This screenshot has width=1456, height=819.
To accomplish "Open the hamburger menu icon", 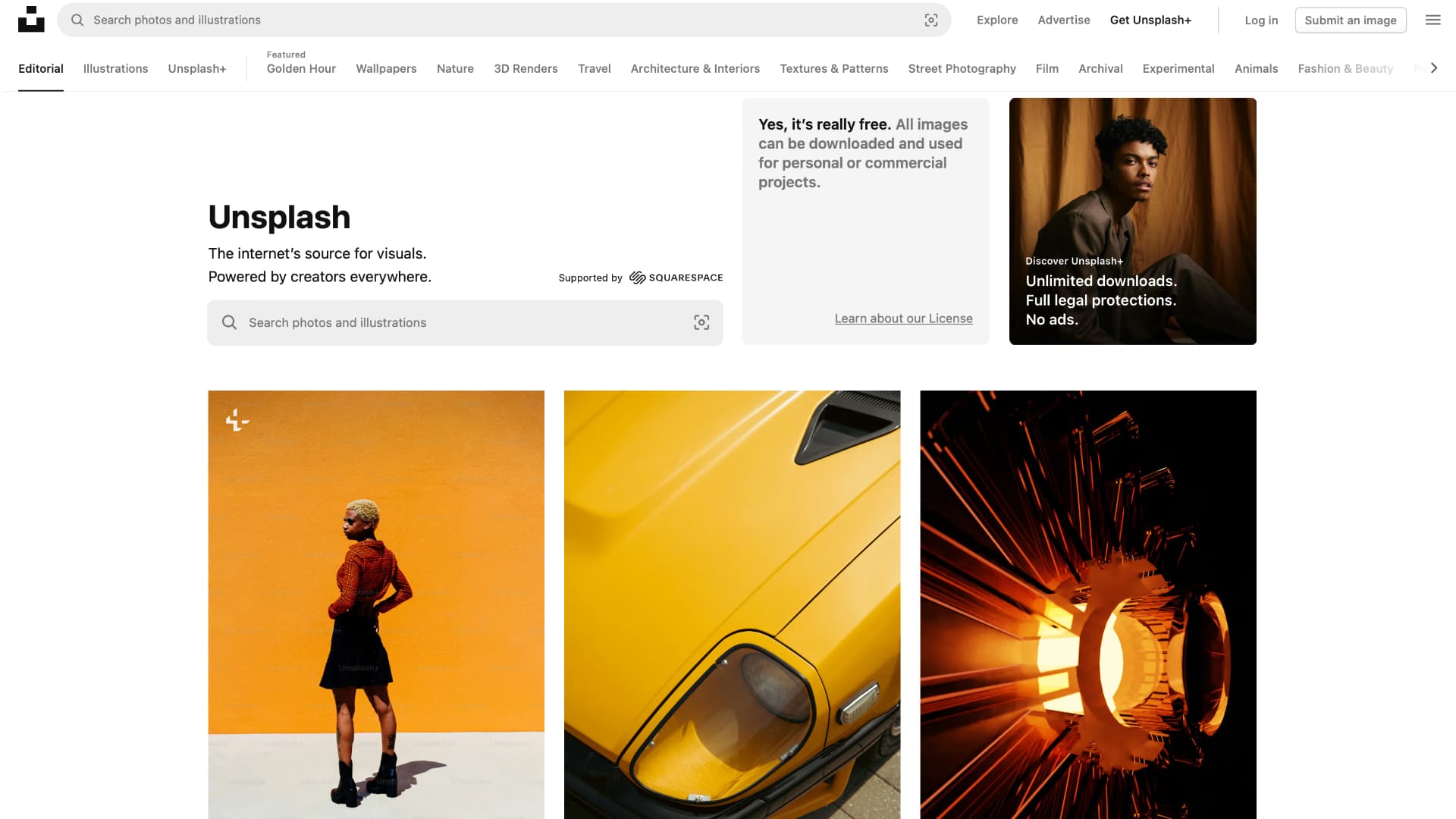I will [x=1432, y=20].
